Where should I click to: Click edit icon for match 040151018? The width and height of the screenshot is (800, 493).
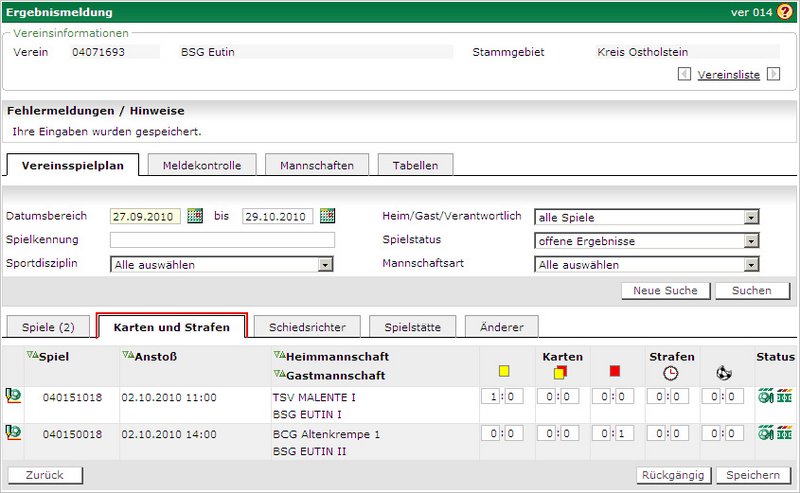14,397
